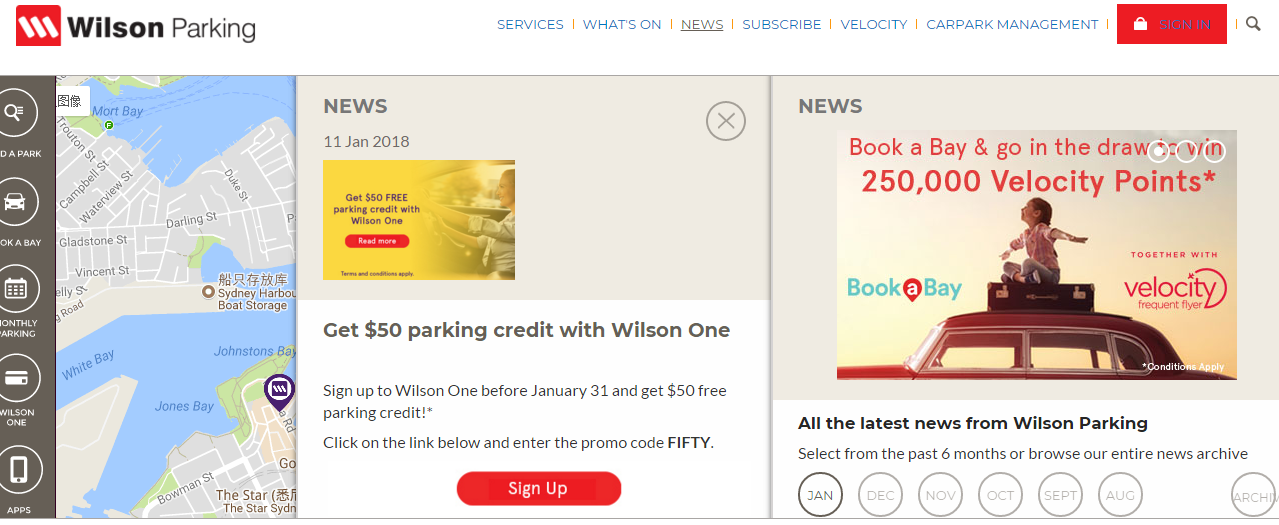Click the red Sign In button

pos(1171,24)
